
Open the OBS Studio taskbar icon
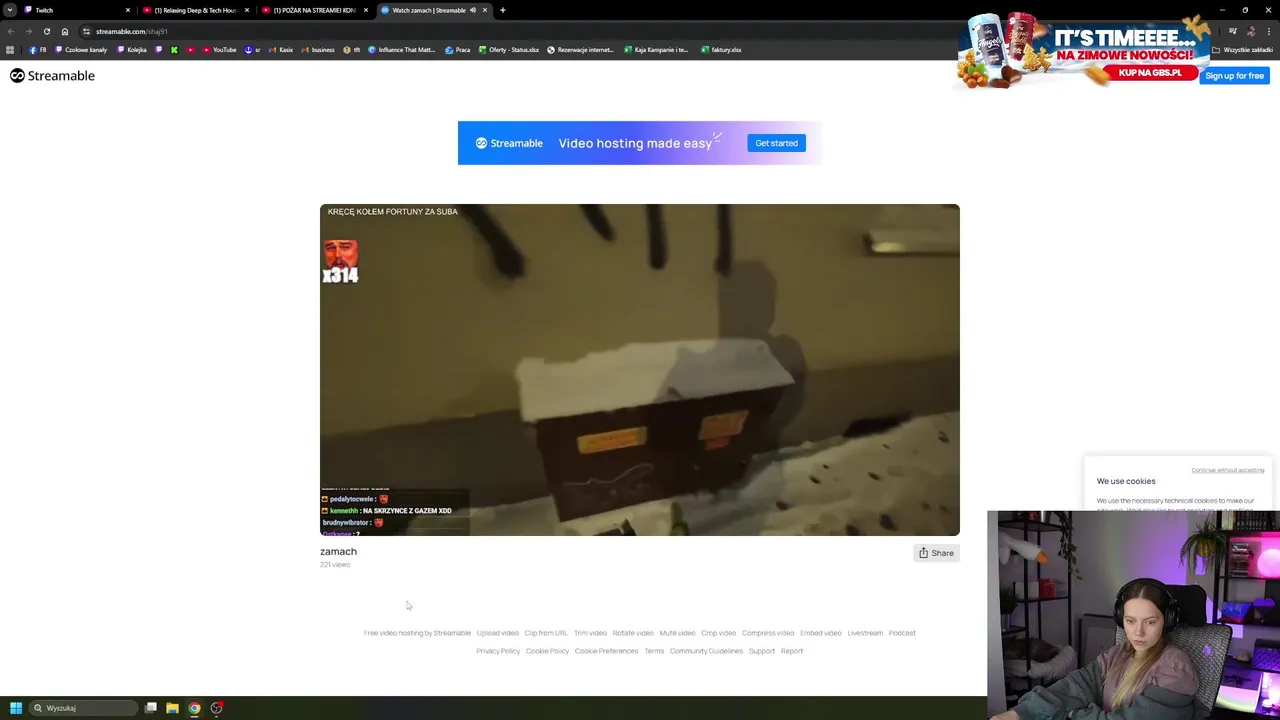[216, 708]
